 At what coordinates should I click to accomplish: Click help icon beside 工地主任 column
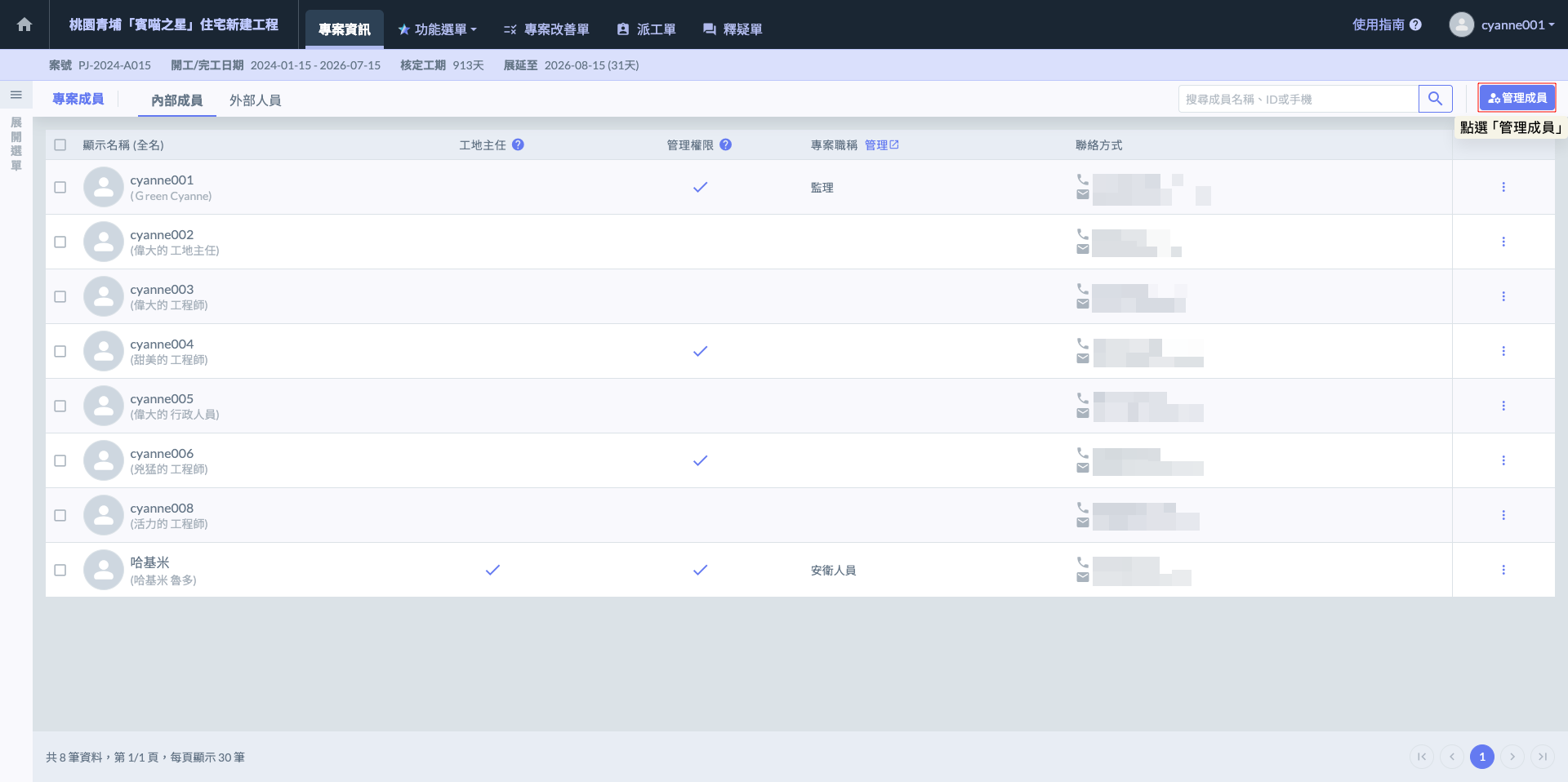coord(518,144)
